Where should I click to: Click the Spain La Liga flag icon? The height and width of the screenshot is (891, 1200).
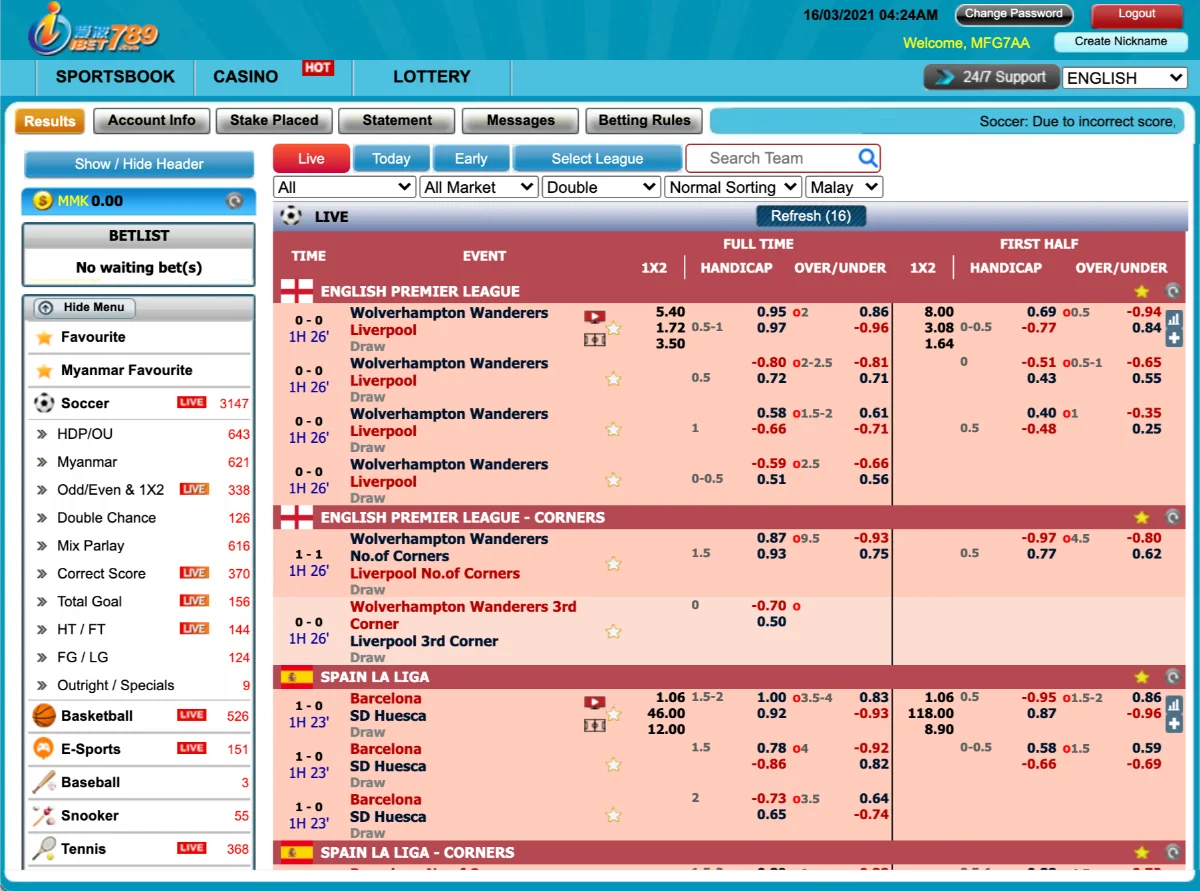(296, 677)
